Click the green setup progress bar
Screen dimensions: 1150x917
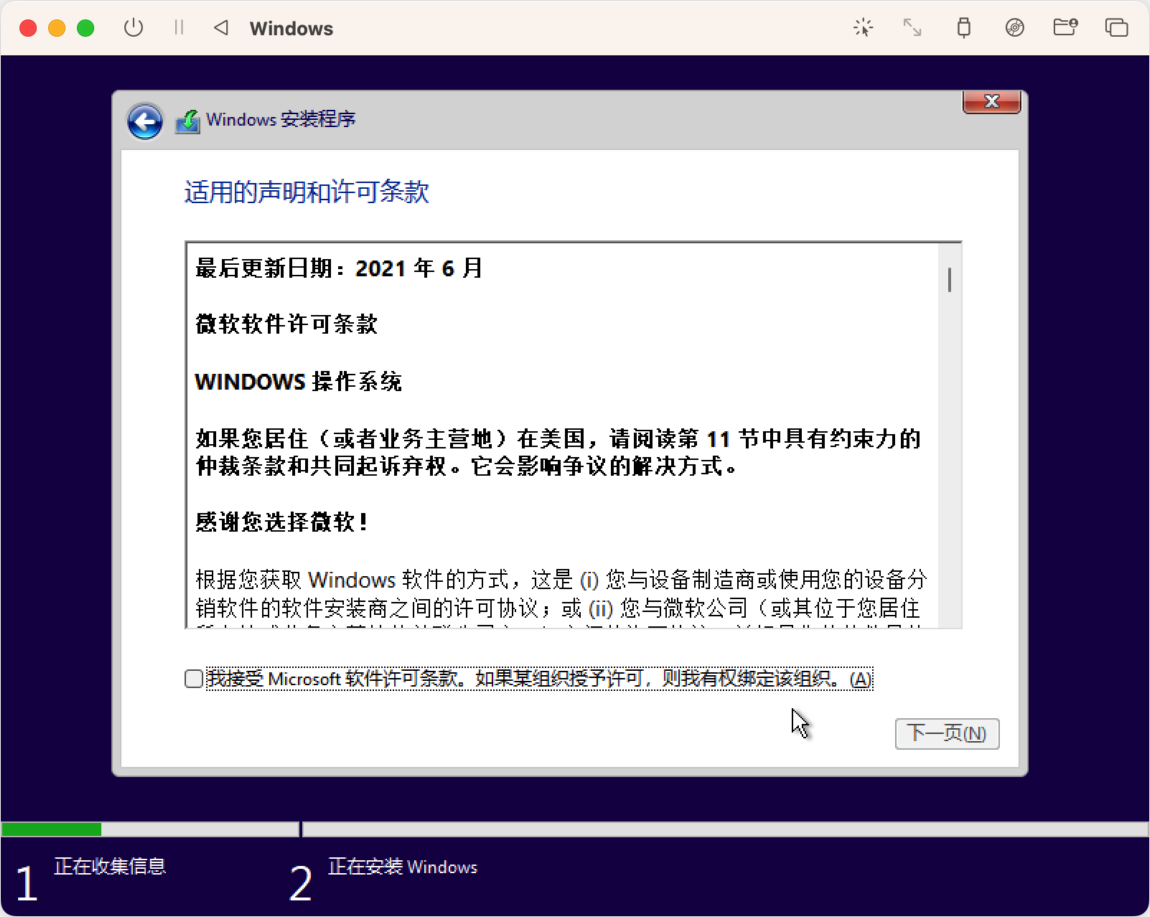tap(51, 829)
